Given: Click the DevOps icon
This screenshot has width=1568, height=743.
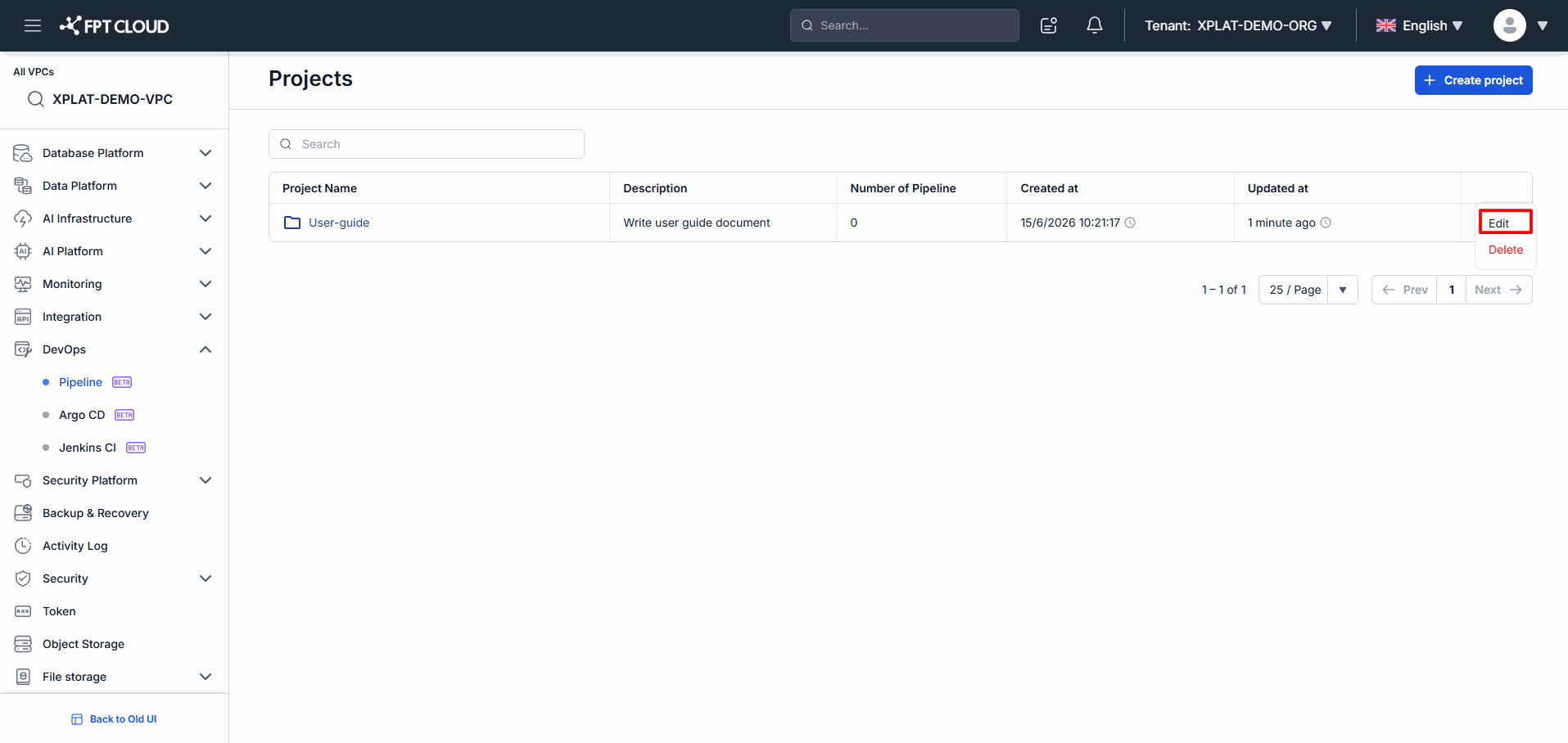Looking at the screenshot, I should click(23, 349).
